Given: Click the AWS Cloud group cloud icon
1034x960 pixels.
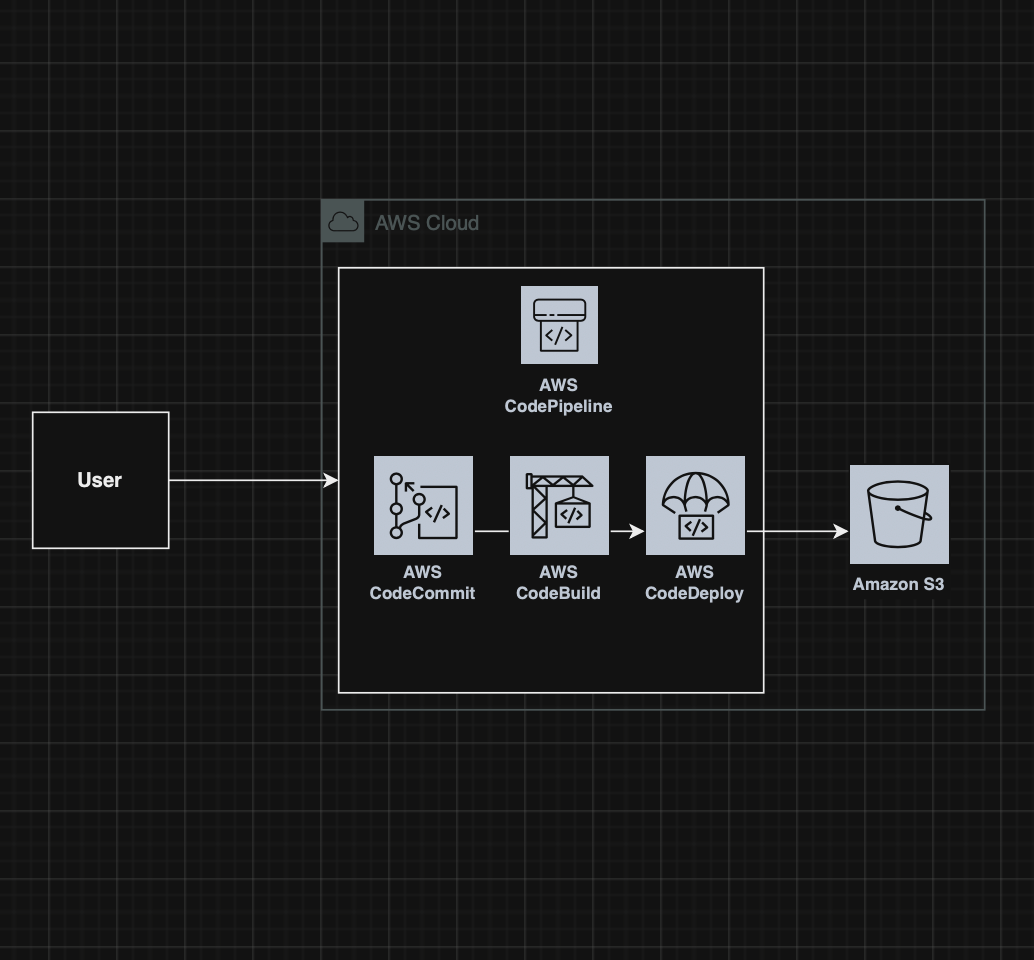Looking at the screenshot, I should 343,222.
